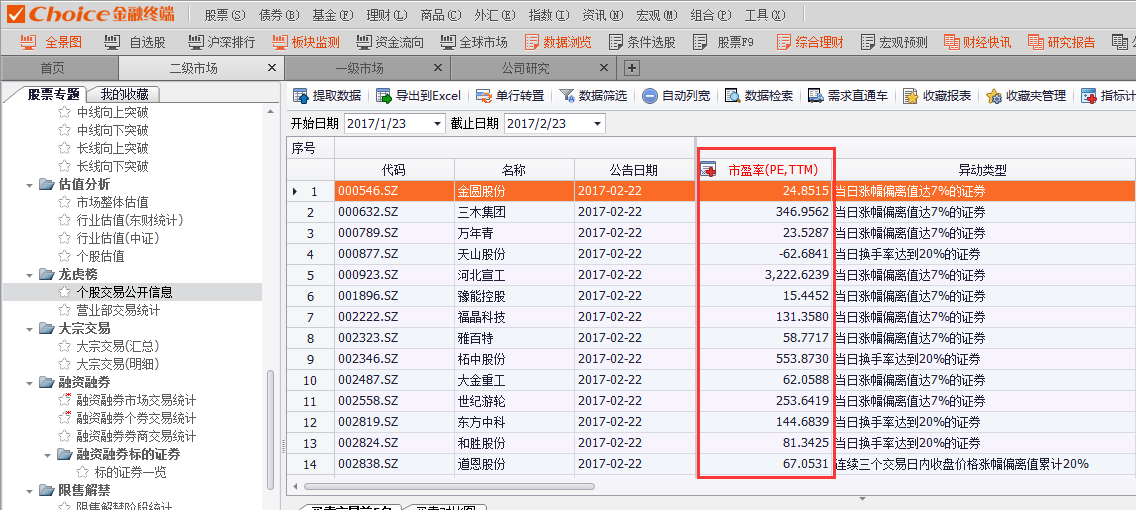Select the 河北宣工 name cell
The height and width of the screenshot is (510, 1136).
[514, 275]
